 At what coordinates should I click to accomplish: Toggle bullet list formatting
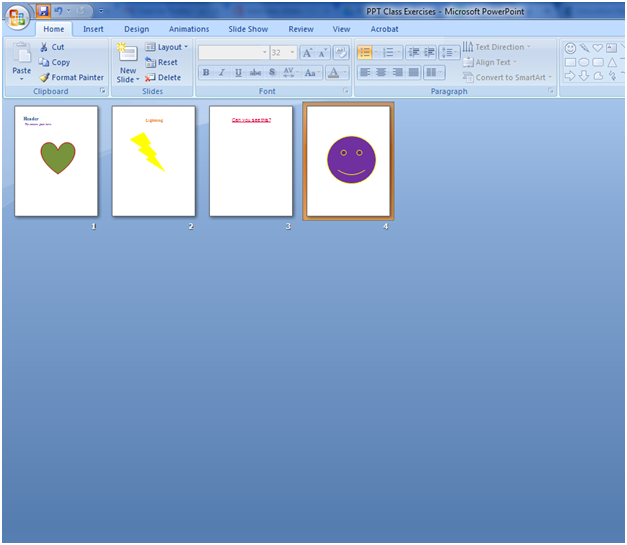[365, 52]
